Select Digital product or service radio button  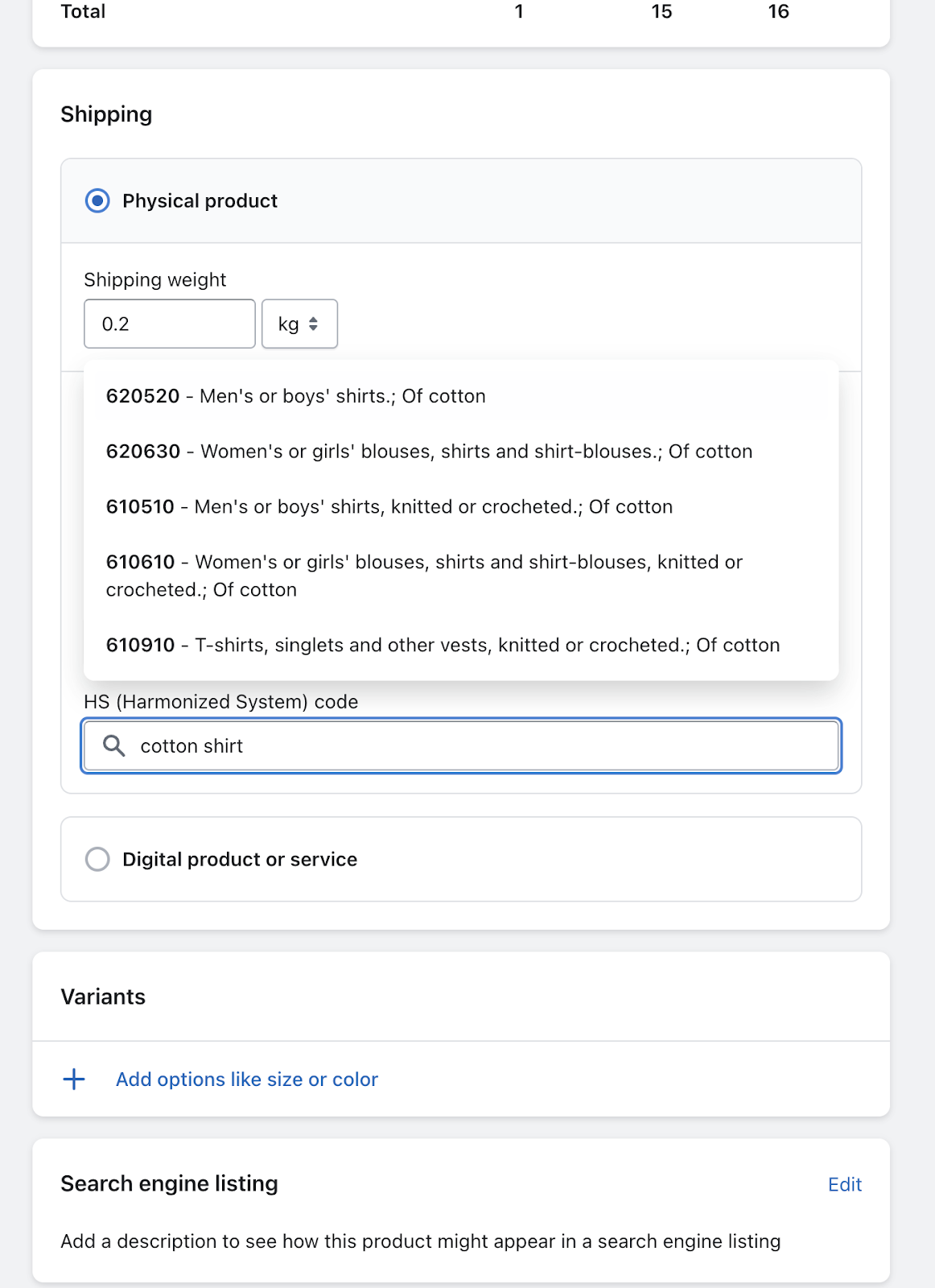coord(97,859)
